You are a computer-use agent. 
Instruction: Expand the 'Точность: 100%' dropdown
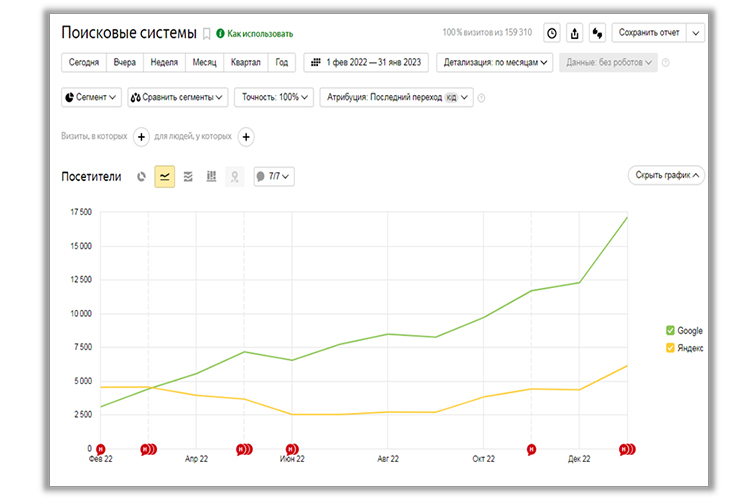click(273, 97)
